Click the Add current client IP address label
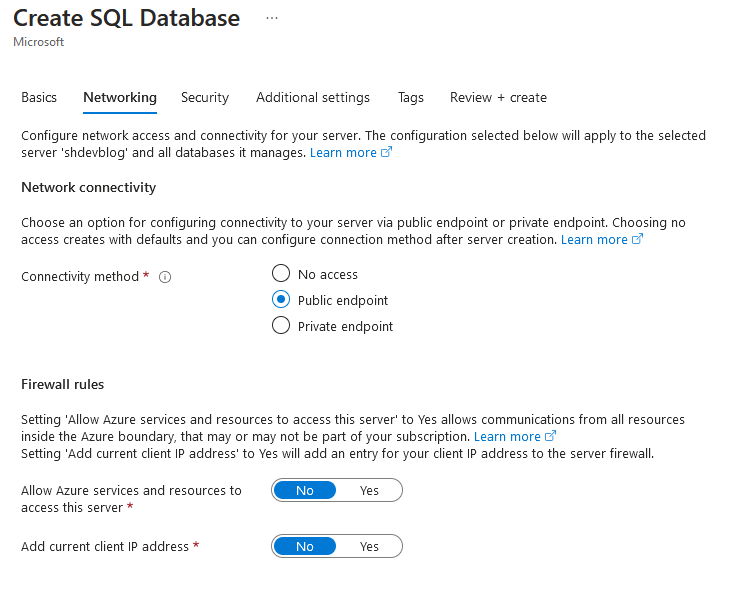 105,546
